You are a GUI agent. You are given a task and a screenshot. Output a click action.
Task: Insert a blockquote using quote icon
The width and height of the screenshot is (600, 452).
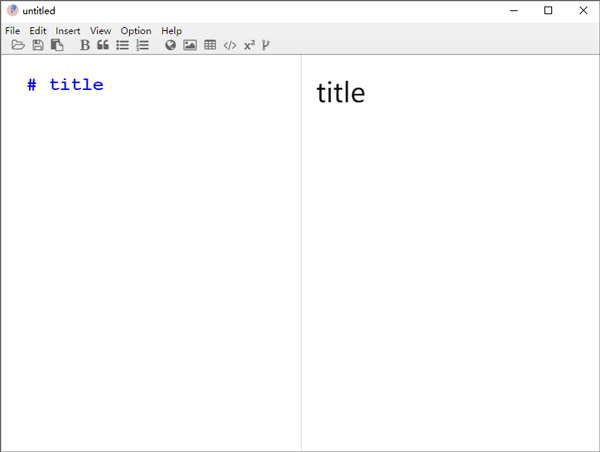103,45
